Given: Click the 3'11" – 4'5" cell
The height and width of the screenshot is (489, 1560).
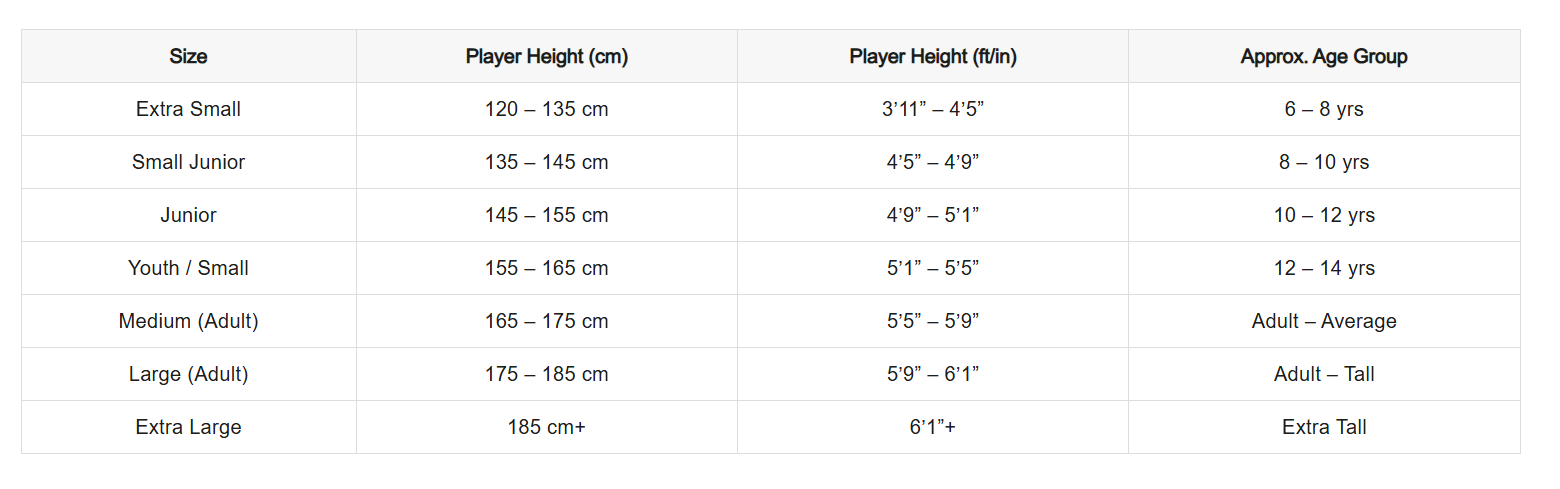Looking at the screenshot, I should (932, 109).
